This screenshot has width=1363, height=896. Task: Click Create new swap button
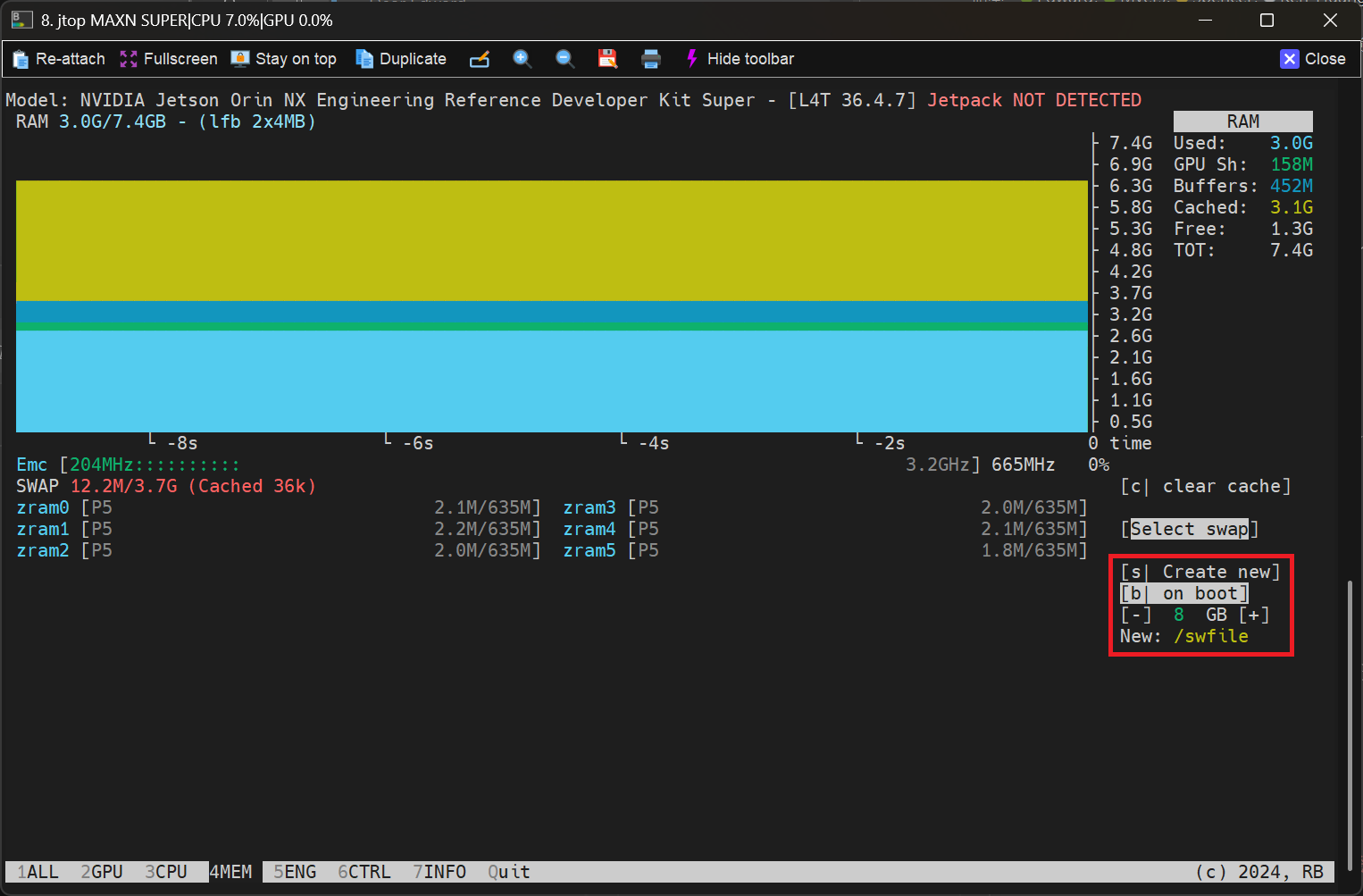(x=1200, y=572)
